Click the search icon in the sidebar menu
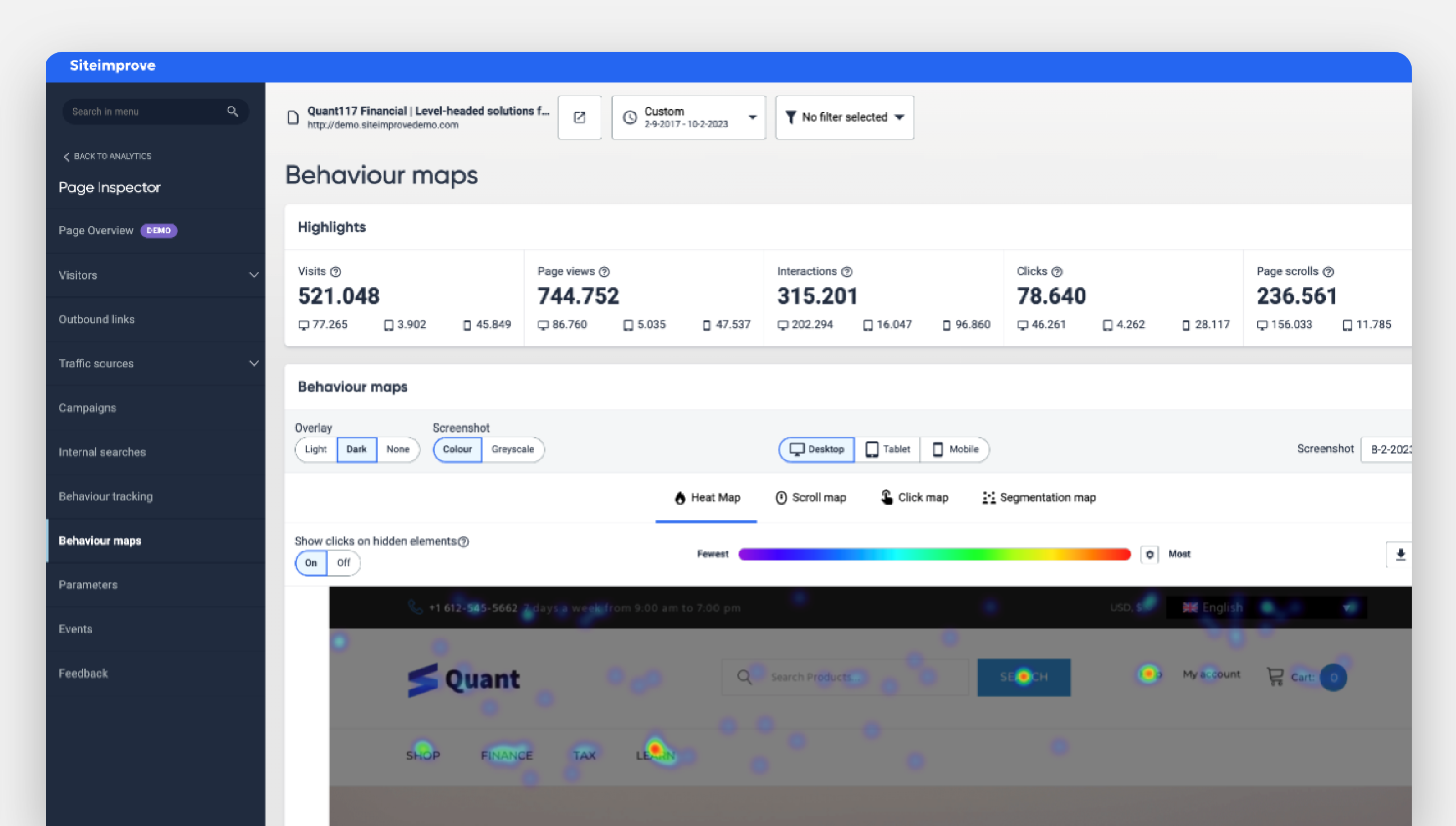The width and height of the screenshot is (1456, 826). (x=233, y=111)
